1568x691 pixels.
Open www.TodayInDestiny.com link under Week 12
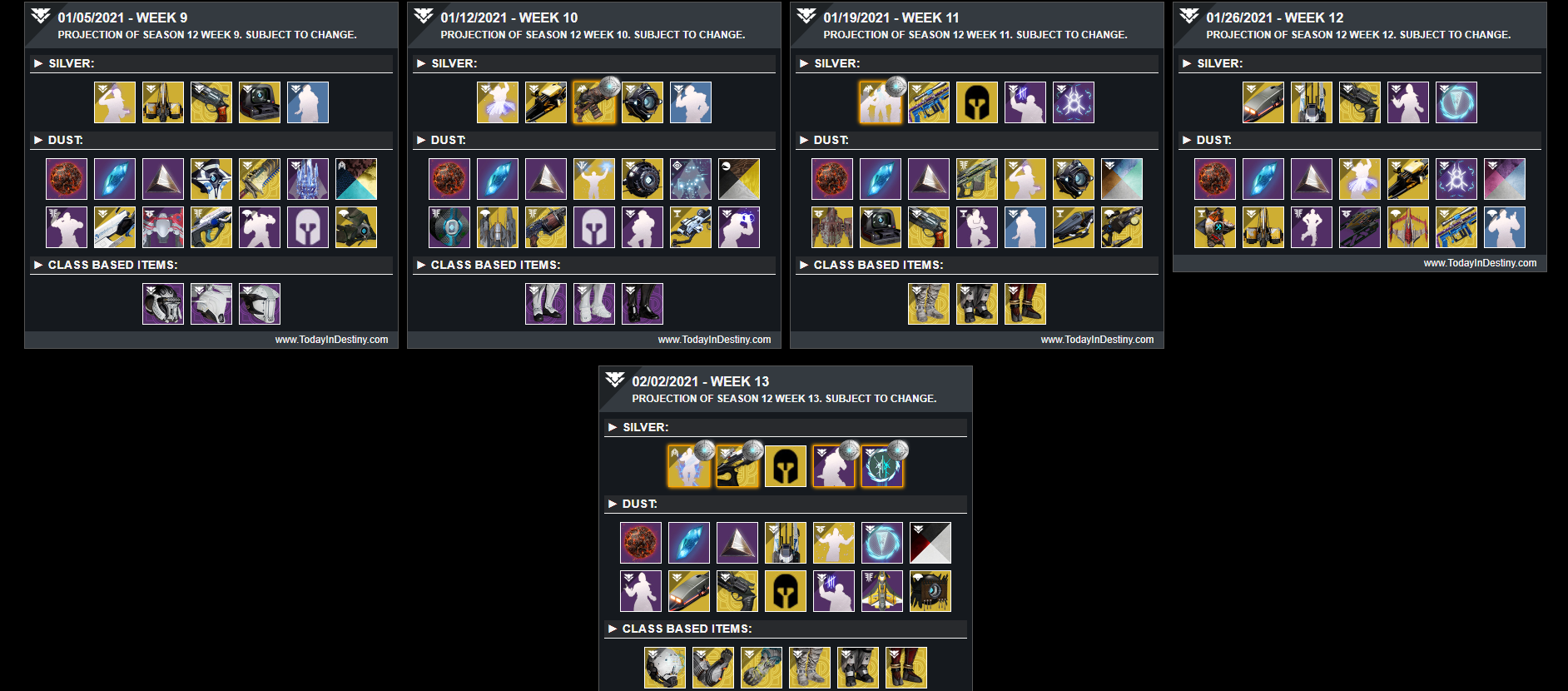tap(1480, 263)
